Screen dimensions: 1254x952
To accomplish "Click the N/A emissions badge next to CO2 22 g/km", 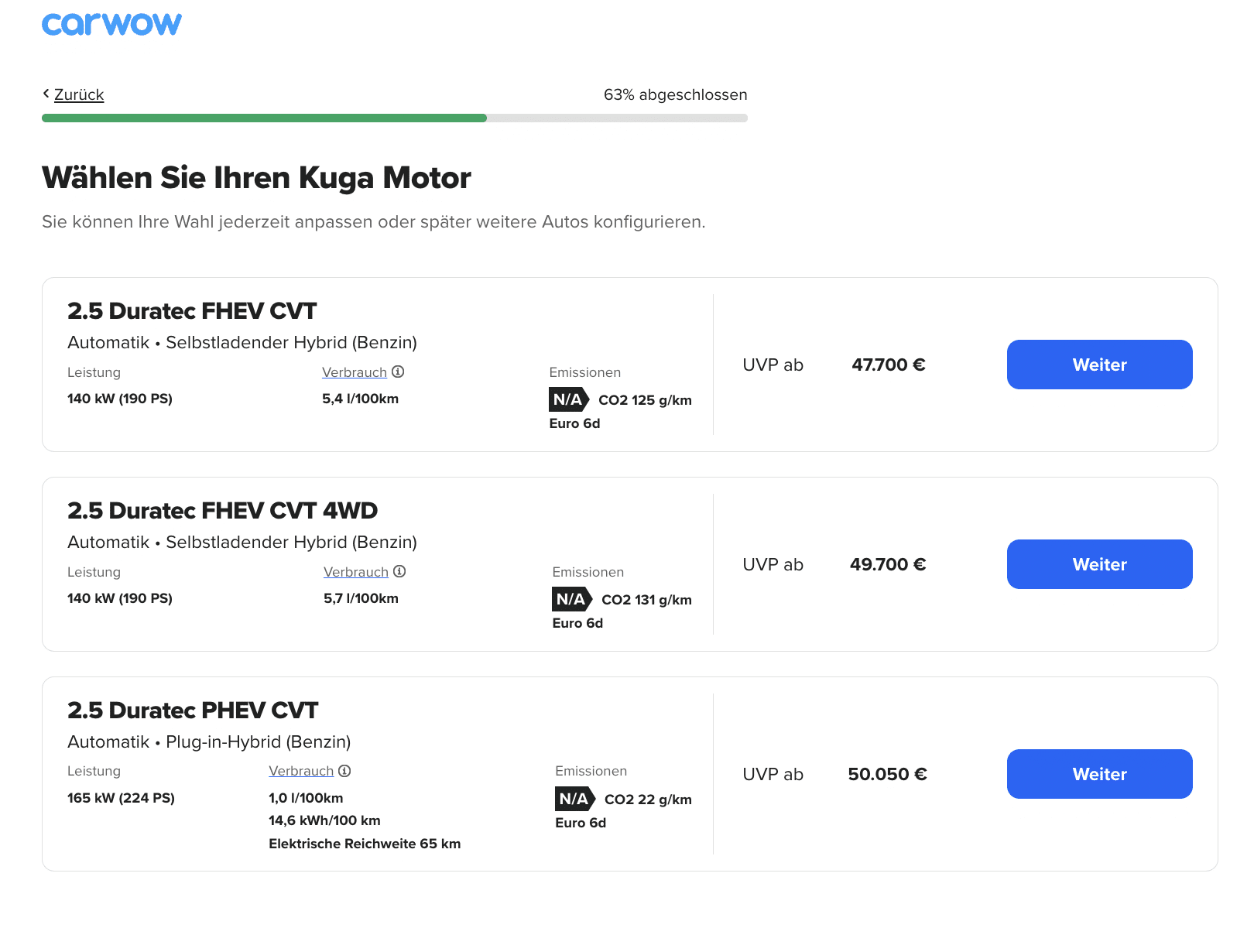I will (x=575, y=799).
